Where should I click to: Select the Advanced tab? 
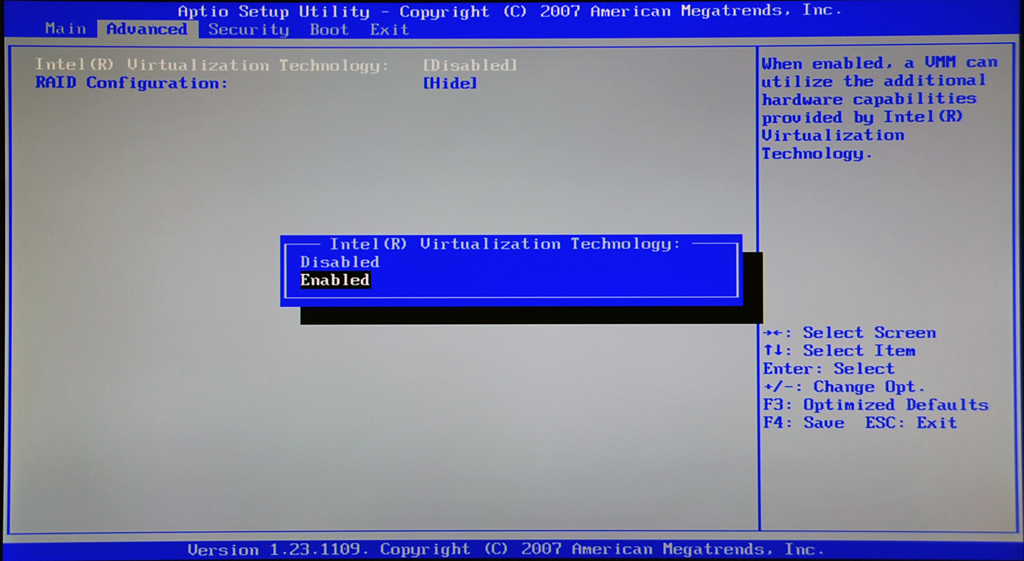point(146,29)
